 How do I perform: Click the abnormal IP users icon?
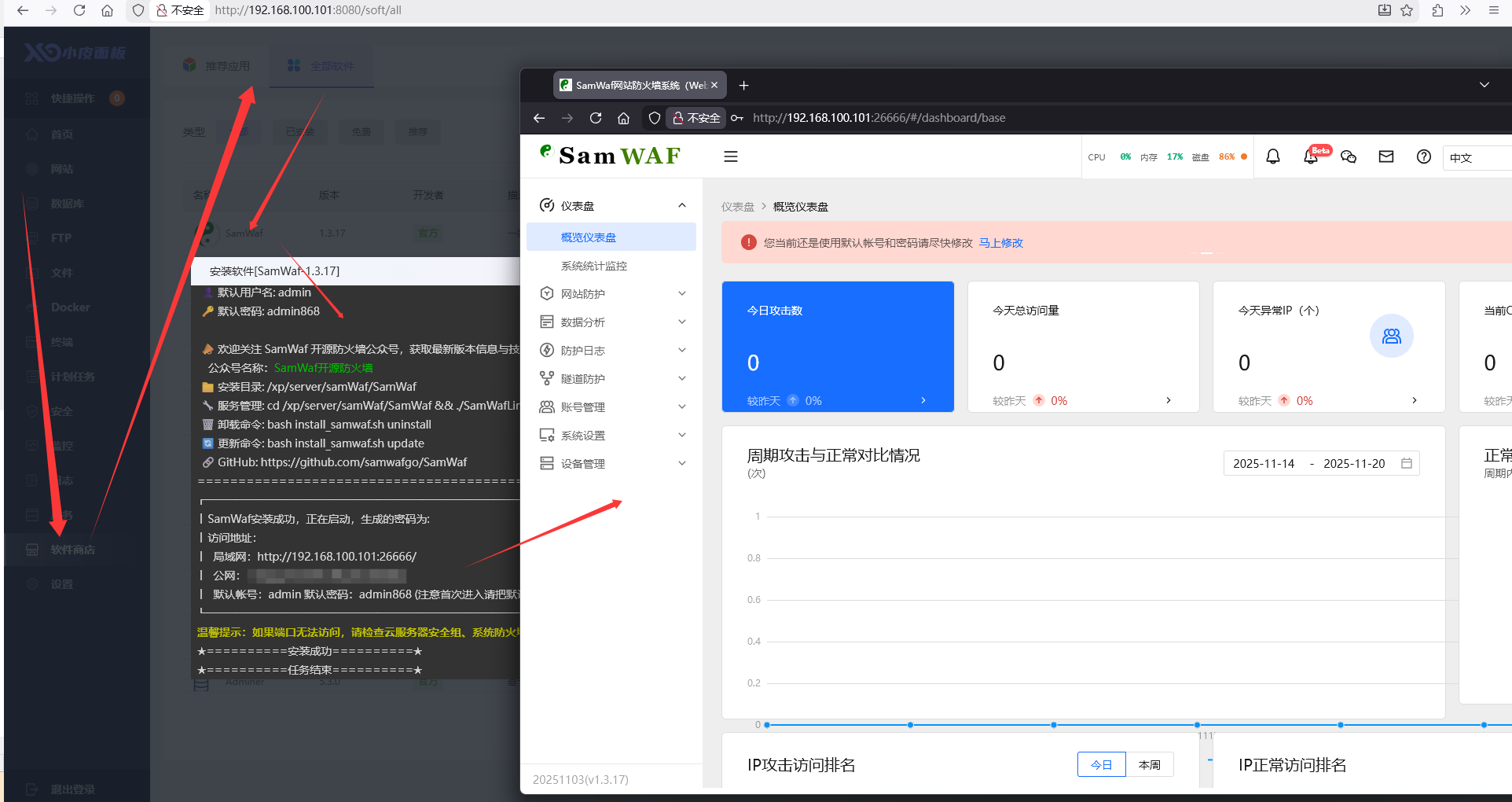[1391, 336]
